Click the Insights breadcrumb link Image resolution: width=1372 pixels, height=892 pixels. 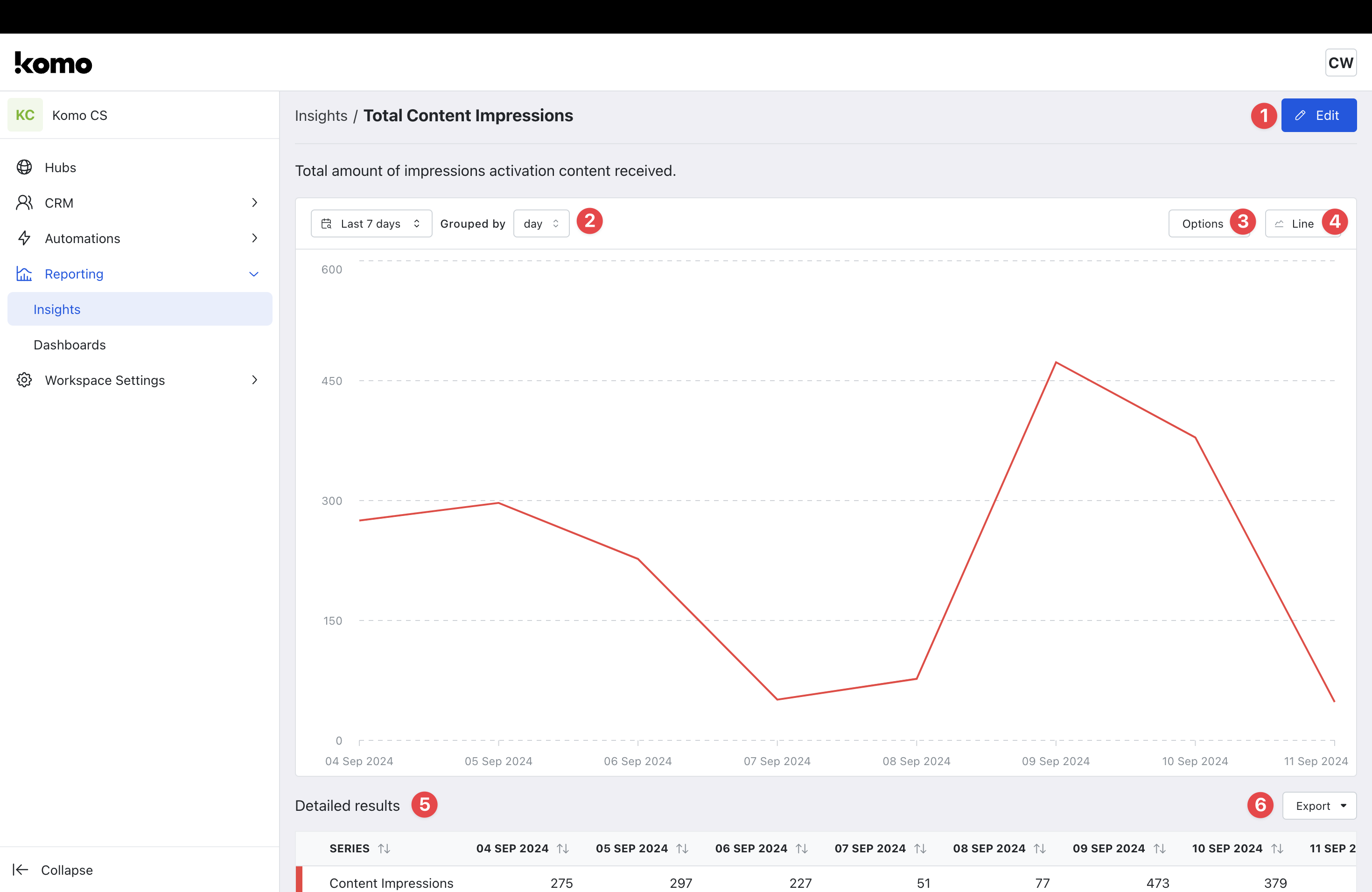321,116
